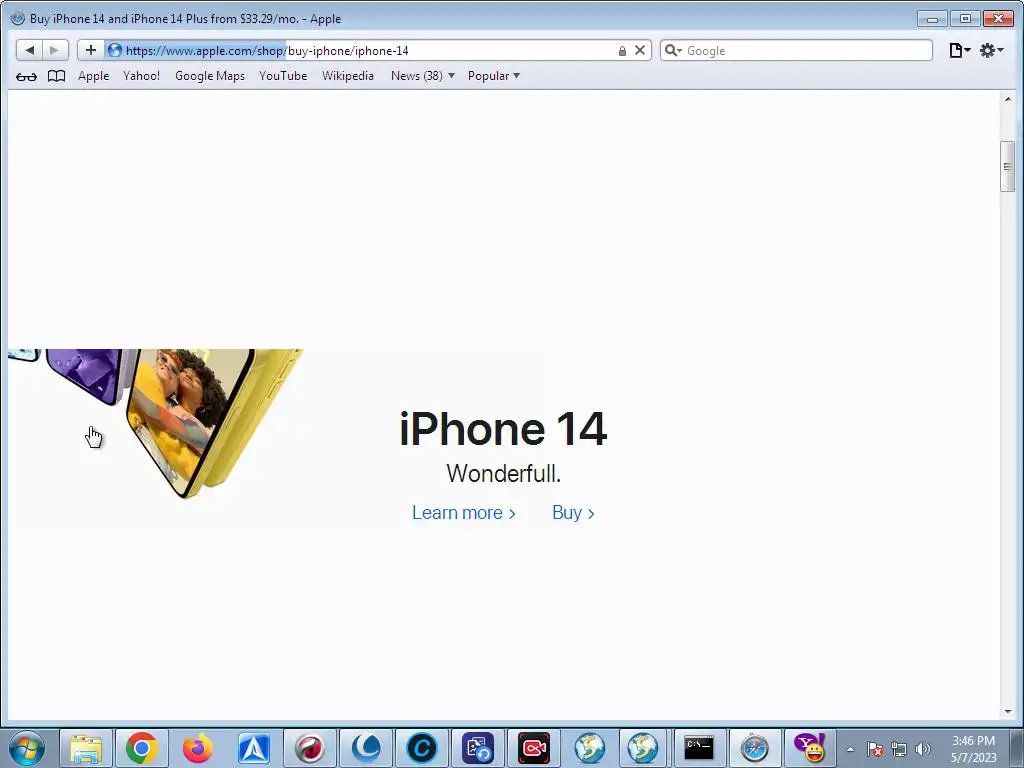Open the YouTube bookmark
The height and width of the screenshot is (768, 1024).
283,76
